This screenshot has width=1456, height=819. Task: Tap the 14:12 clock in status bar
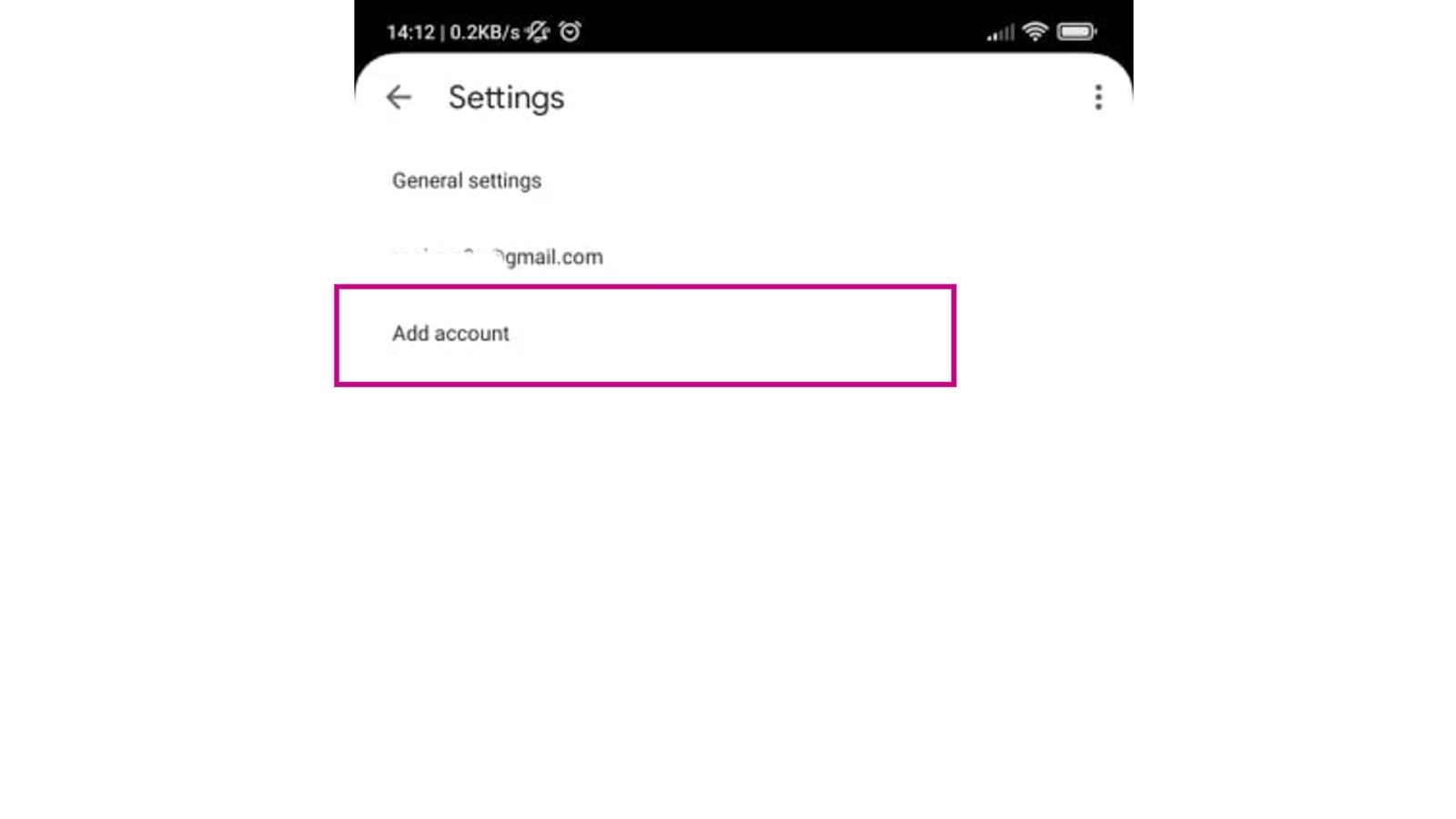pos(410,33)
